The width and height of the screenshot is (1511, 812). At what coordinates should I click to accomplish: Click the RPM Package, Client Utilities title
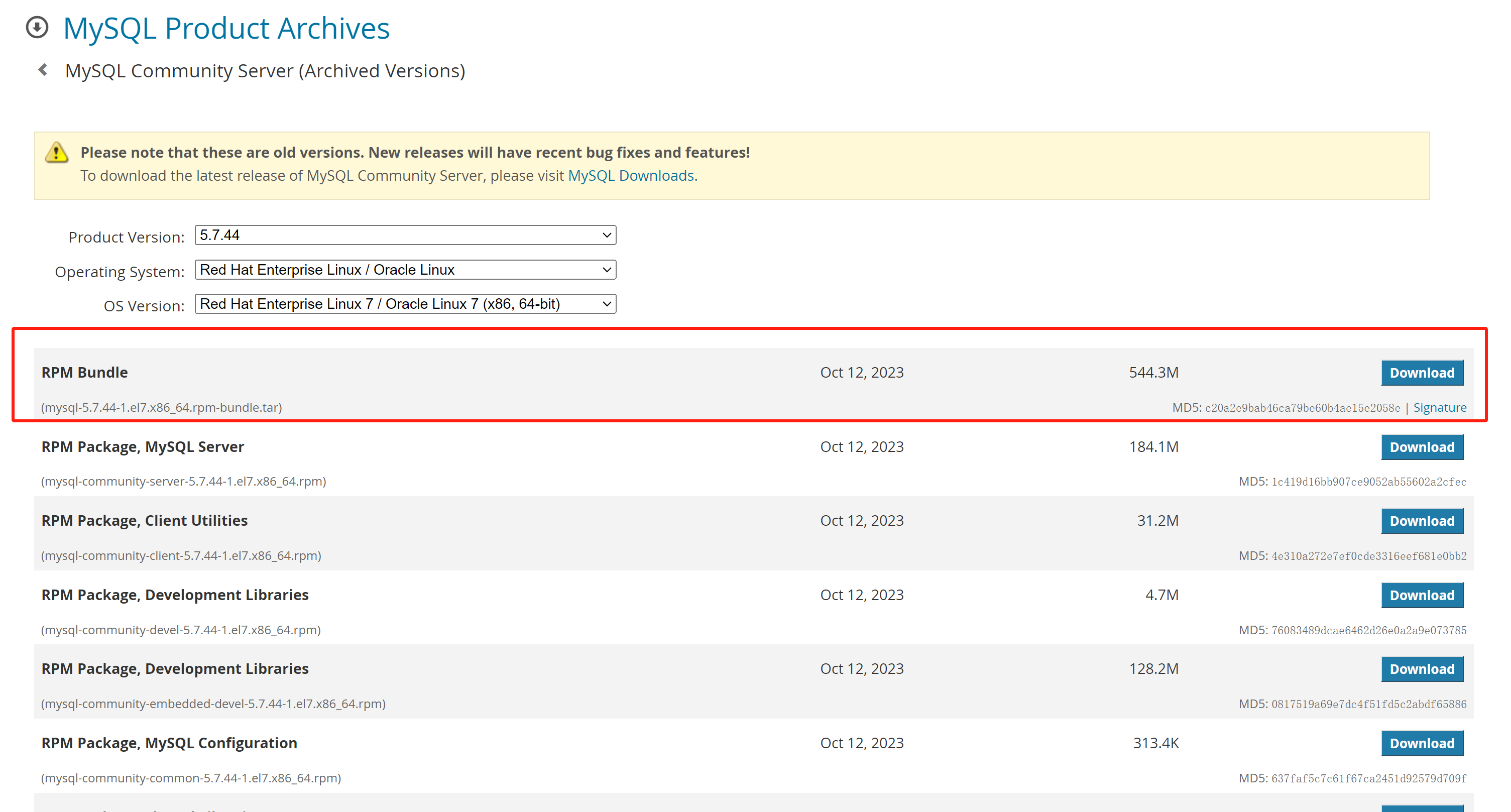click(144, 520)
